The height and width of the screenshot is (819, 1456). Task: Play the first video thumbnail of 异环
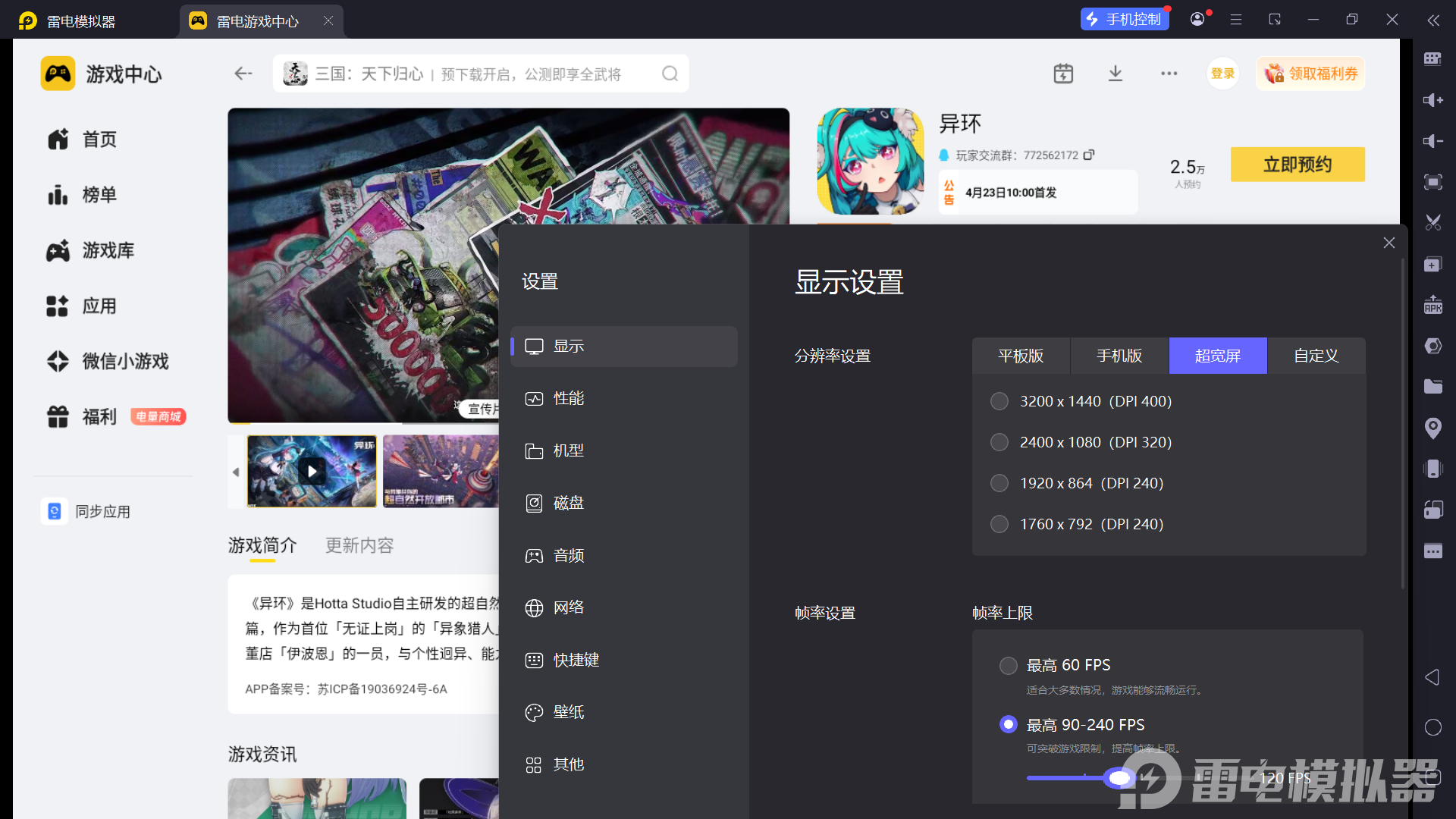coord(312,471)
